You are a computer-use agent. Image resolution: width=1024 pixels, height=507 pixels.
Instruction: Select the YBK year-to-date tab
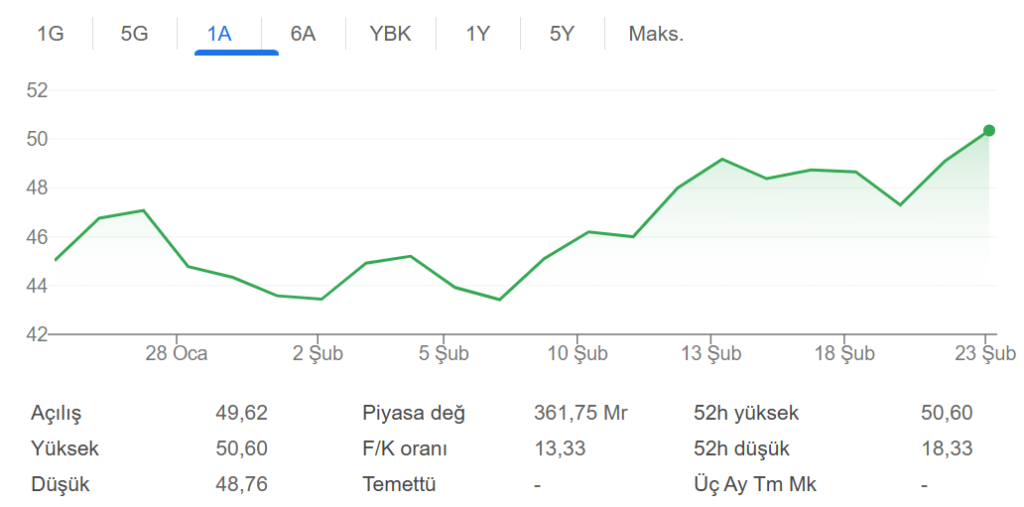(x=390, y=33)
